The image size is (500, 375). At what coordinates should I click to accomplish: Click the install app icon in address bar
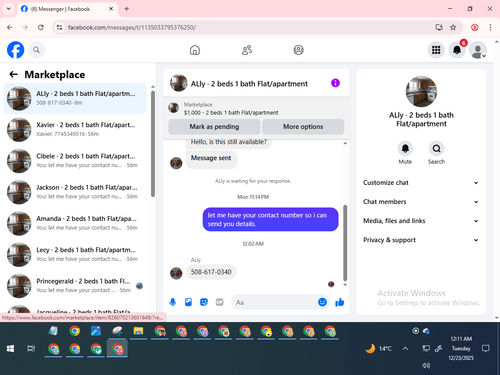(439, 27)
